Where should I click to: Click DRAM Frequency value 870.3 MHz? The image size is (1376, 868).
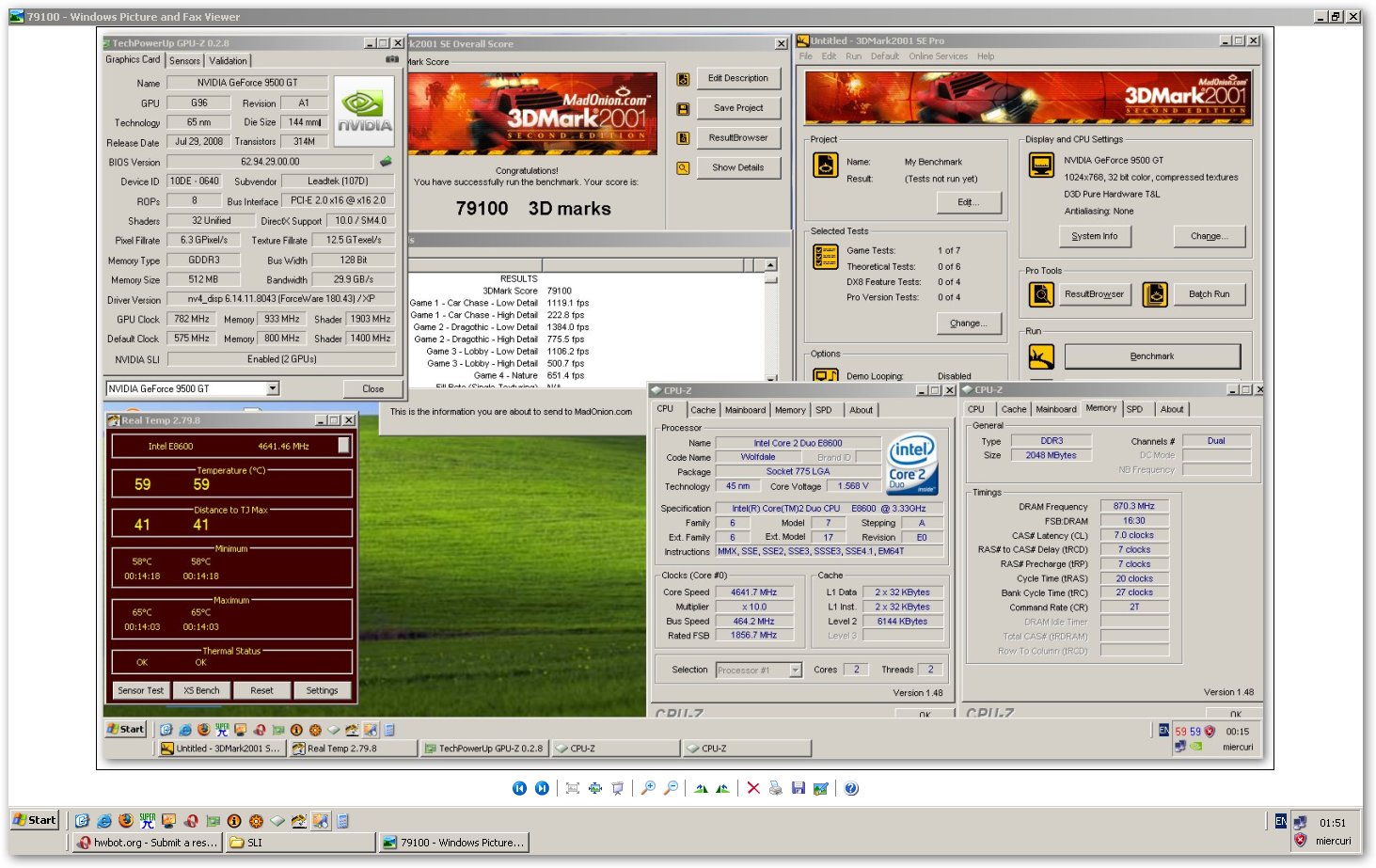pyautogui.click(x=1133, y=506)
